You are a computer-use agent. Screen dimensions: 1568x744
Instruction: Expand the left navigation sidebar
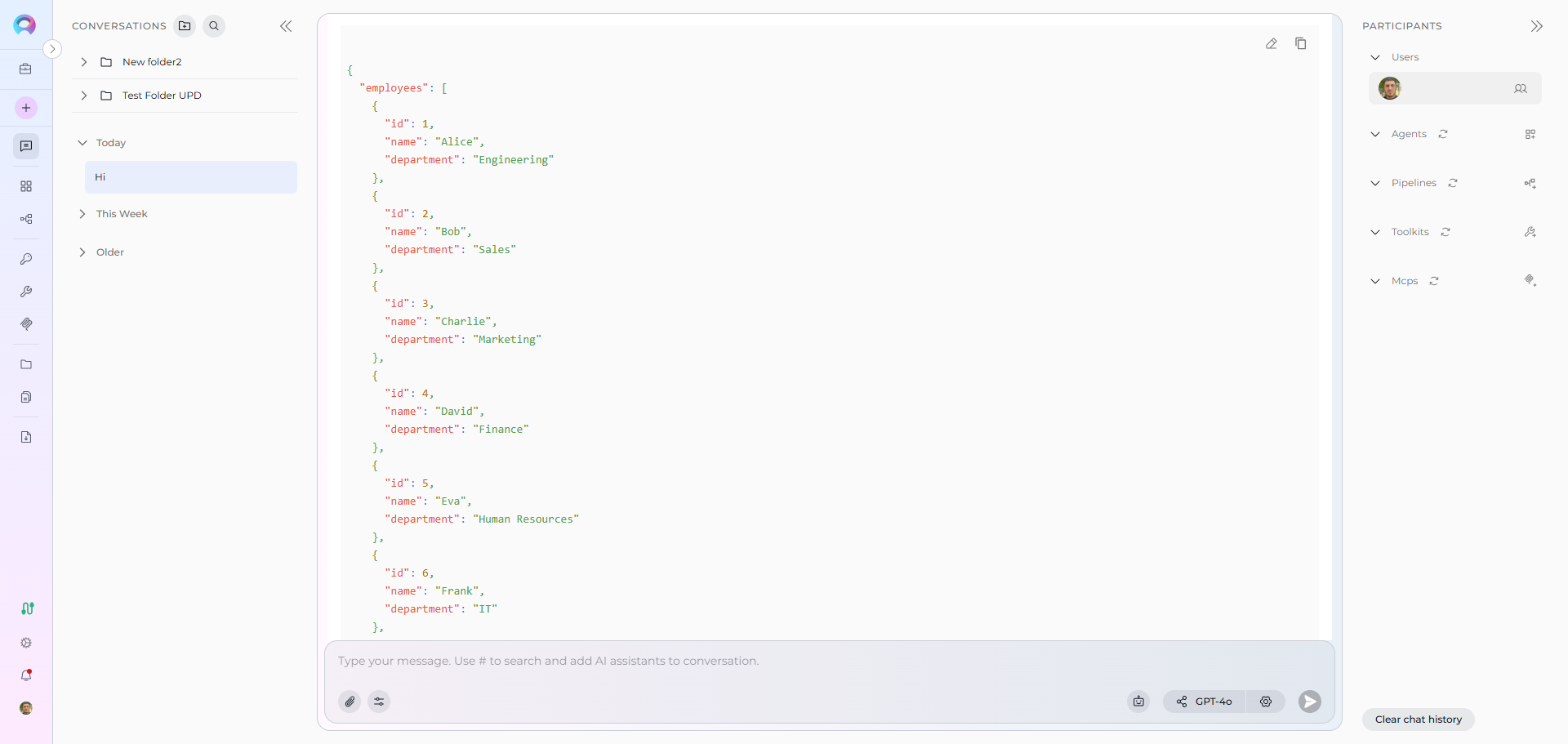52,49
